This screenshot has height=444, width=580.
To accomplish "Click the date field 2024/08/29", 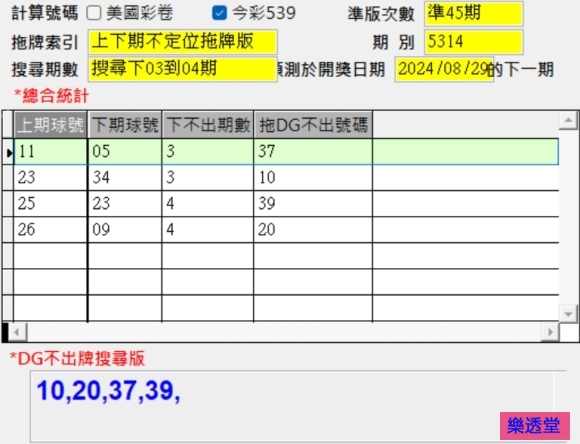I will point(444,69).
